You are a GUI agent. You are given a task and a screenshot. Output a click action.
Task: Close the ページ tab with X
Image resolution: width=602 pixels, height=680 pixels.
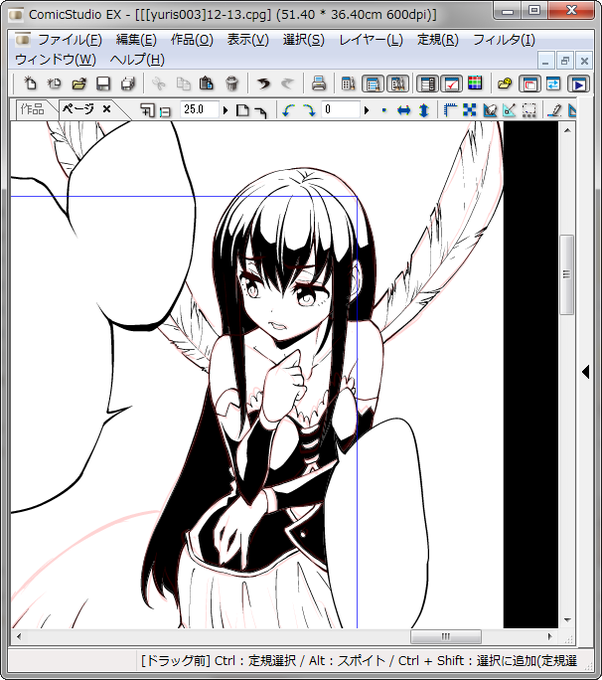pos(107,109)
